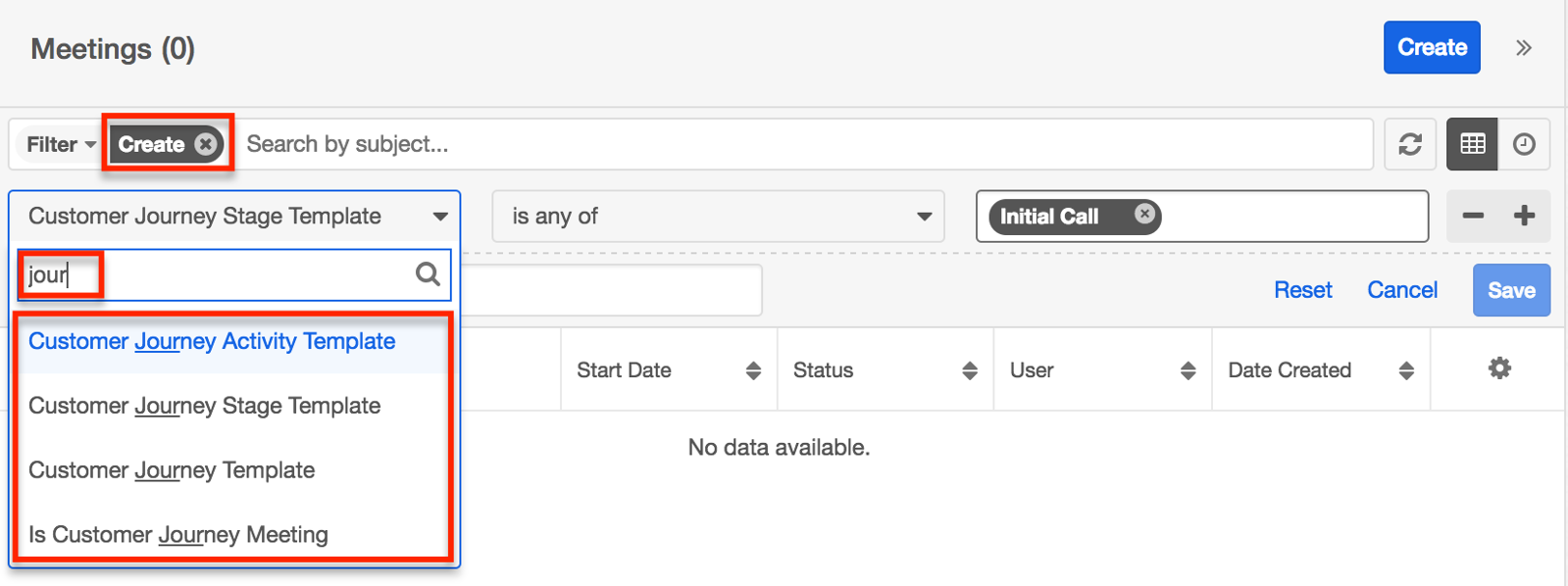The height and width of the screenshot is (586, 1568).
Task: Collapse panel with double chevron icon
Action: point(1523,48)
